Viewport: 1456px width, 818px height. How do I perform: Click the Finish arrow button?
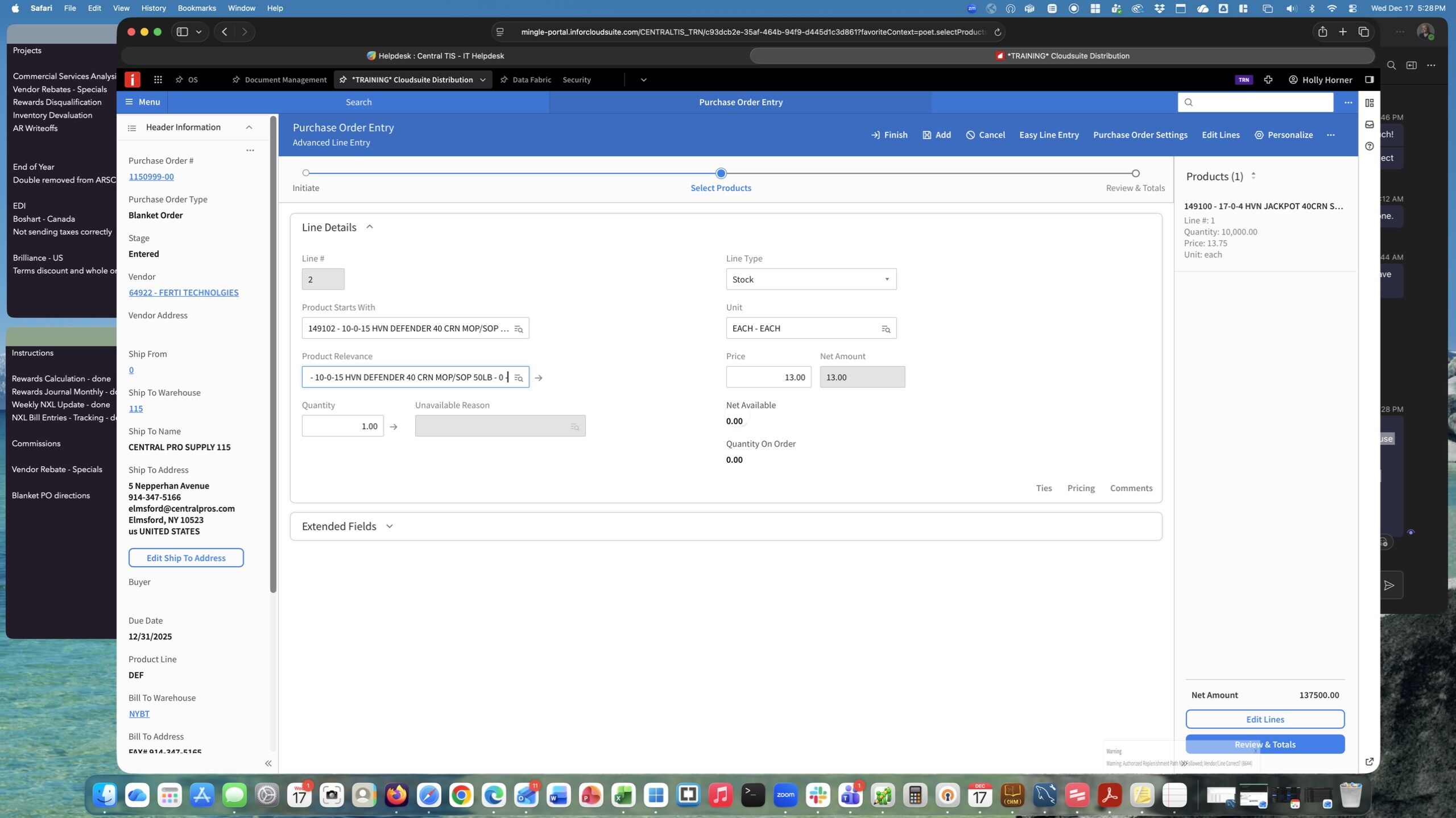pyautogui.click(x=889, y=135)
